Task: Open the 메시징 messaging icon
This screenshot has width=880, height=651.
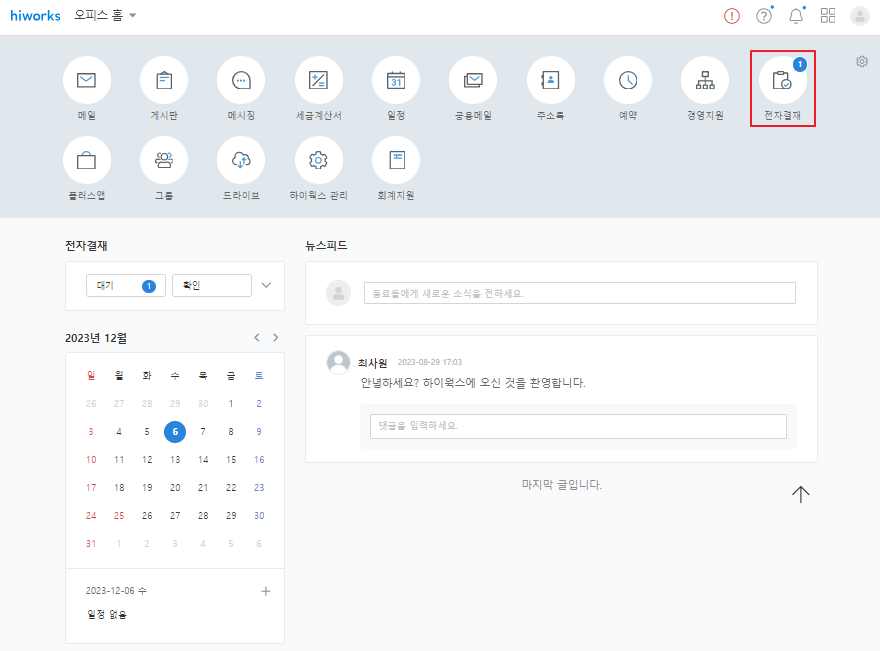Action: coord(241,80)
